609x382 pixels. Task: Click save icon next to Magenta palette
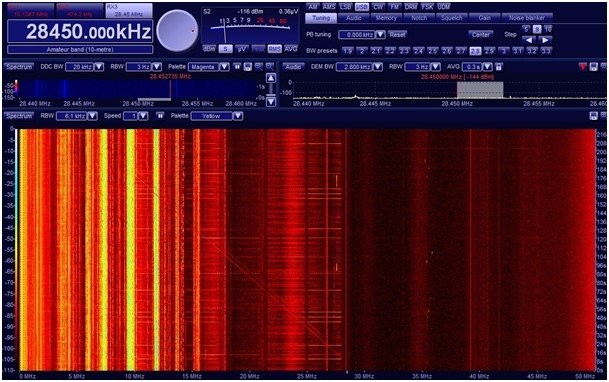point(248,67)
